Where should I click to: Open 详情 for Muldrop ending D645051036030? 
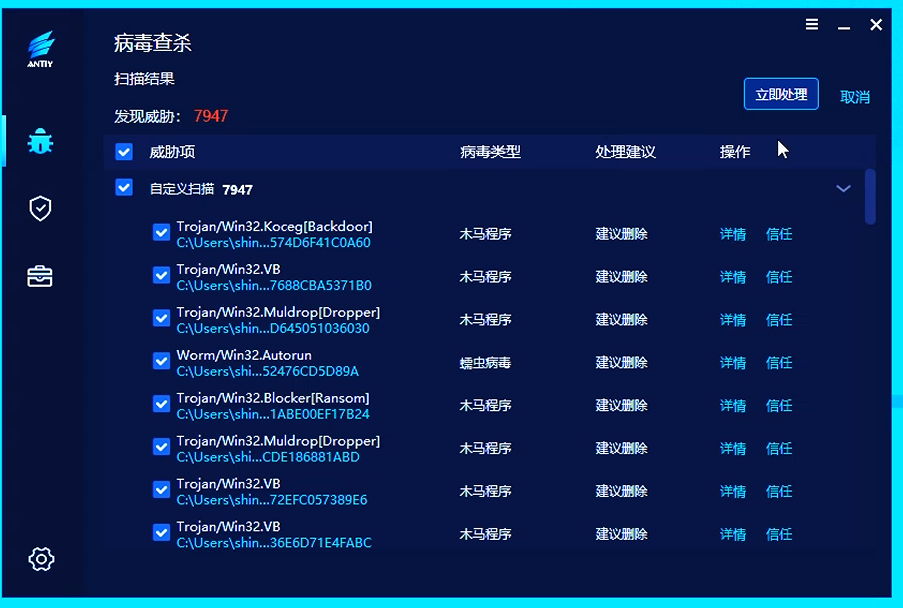[x=733, y=320]
